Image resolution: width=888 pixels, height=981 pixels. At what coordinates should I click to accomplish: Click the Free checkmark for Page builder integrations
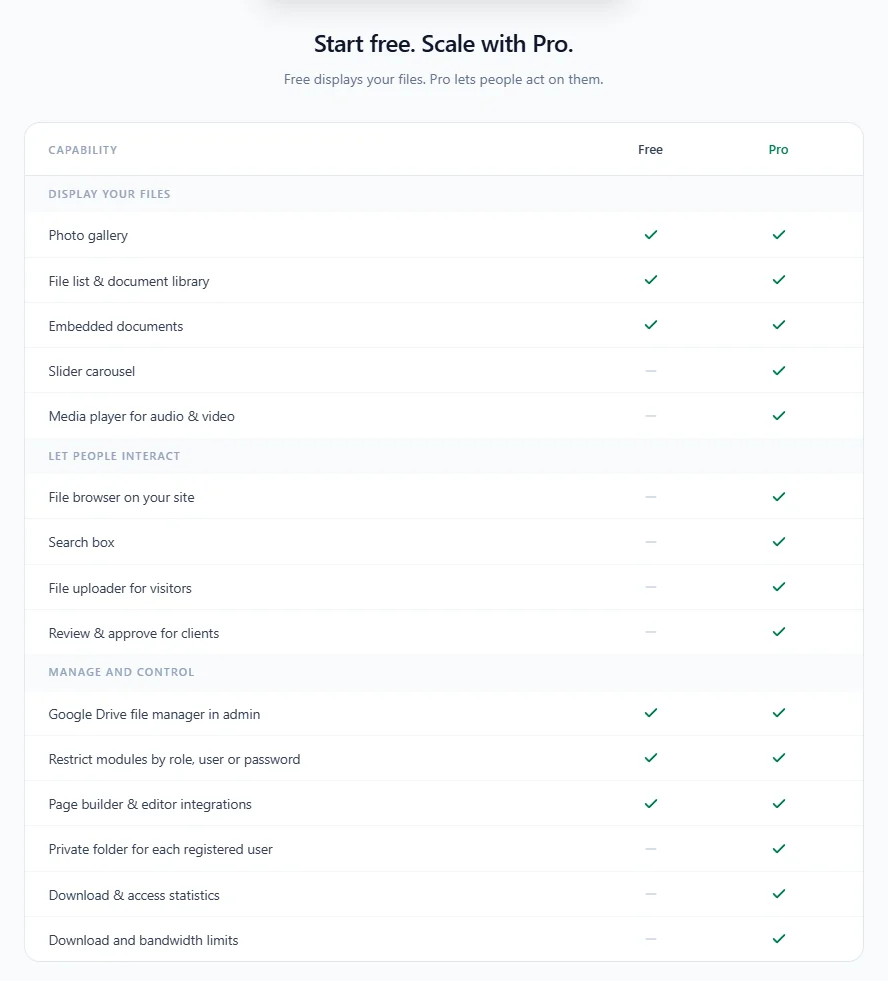point(651,803)
